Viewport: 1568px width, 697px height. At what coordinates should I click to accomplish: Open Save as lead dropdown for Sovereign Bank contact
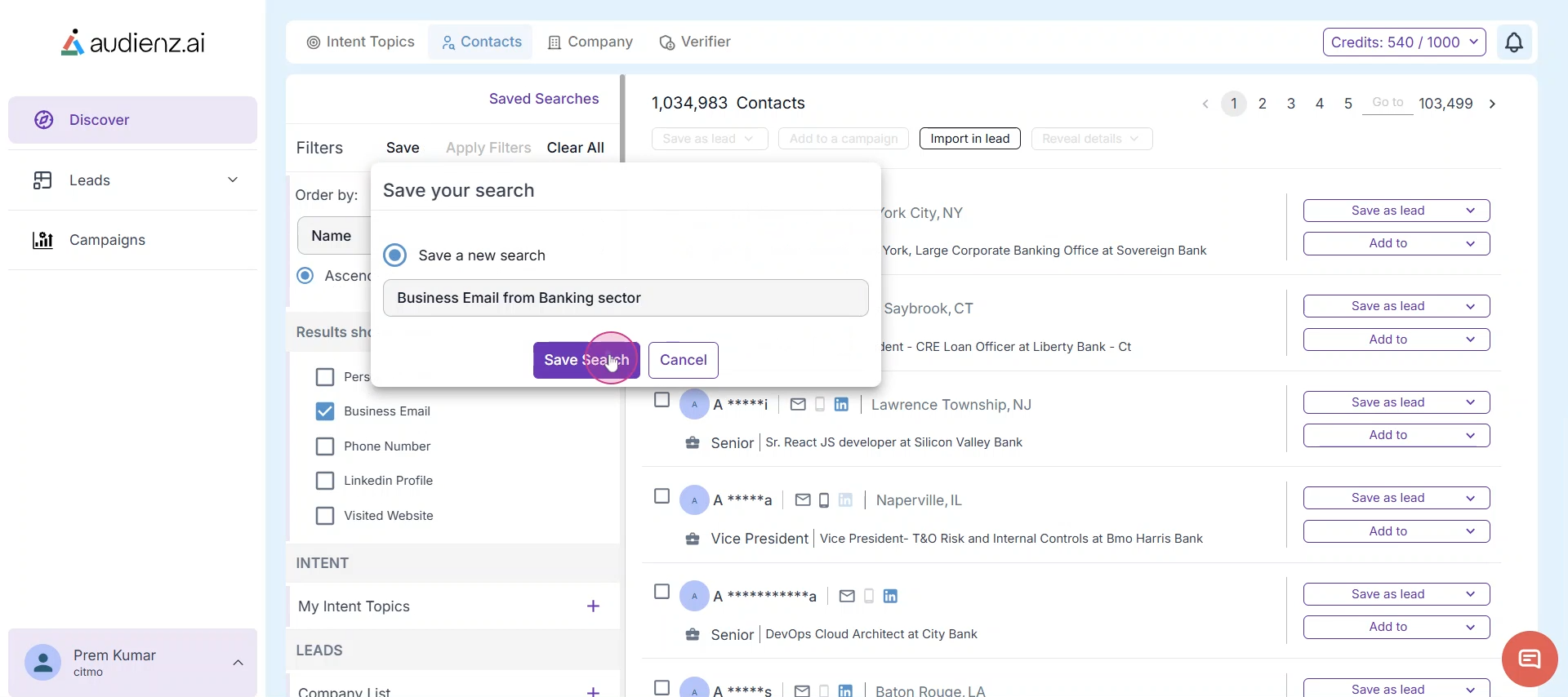click(1396, 211)
